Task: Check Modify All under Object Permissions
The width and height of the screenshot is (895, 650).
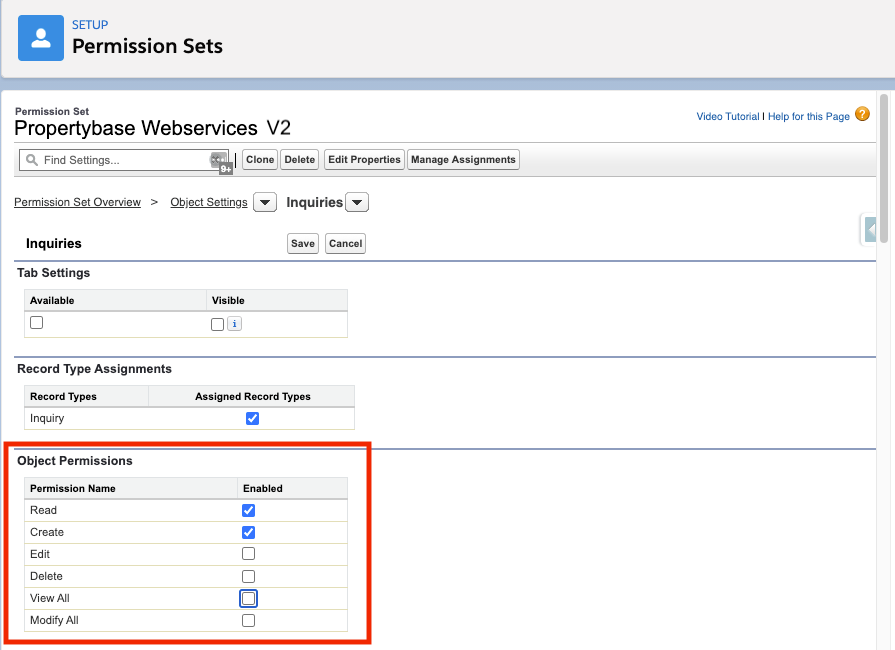Action: click(x=248, y=620)
